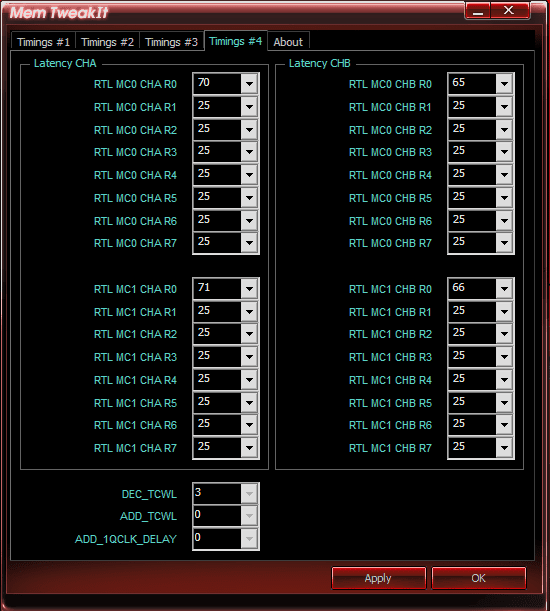Open the About tab
550x611 pixels.
[288, 42]
